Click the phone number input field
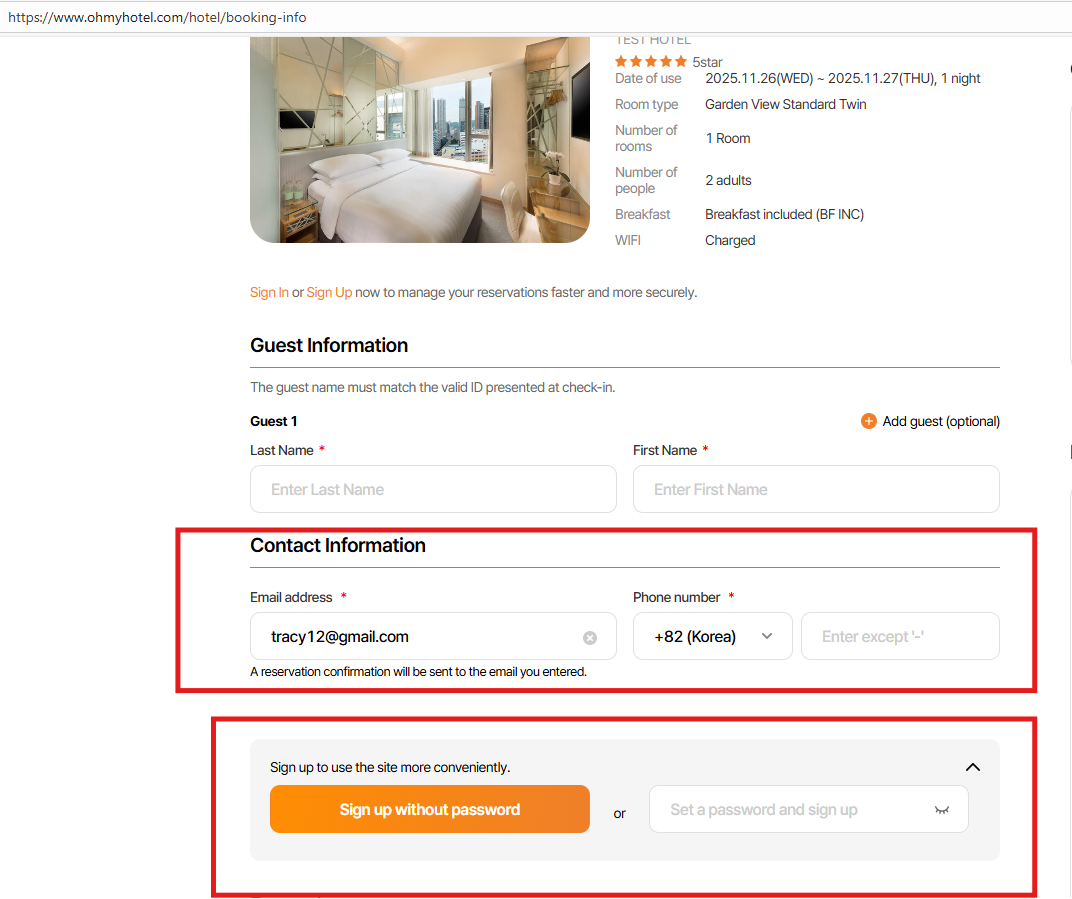This screenshot has width=1072, height=899. point(900,637)
